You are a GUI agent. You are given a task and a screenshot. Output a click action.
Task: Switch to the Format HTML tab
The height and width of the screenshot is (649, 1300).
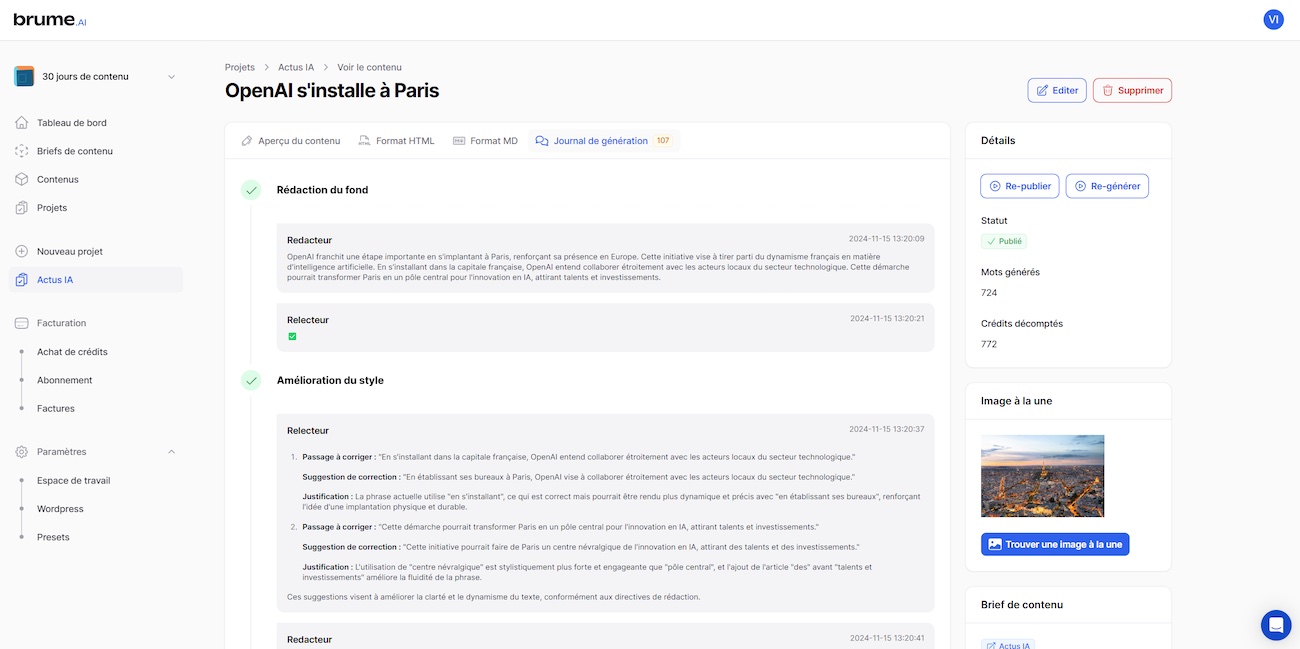pos(396,141)
